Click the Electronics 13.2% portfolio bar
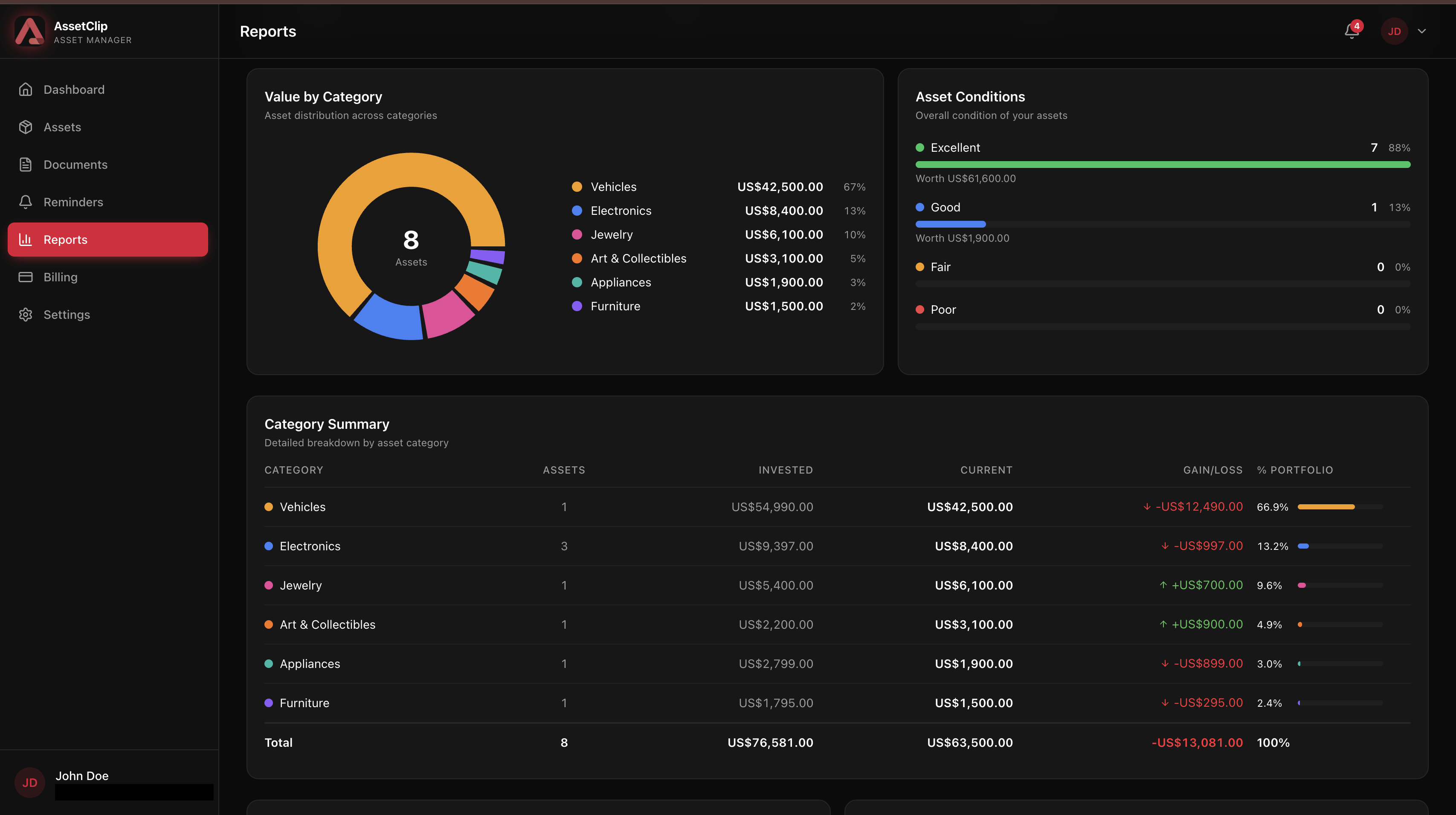Viewport: 1456px width, 815px height. [1340, 546]
